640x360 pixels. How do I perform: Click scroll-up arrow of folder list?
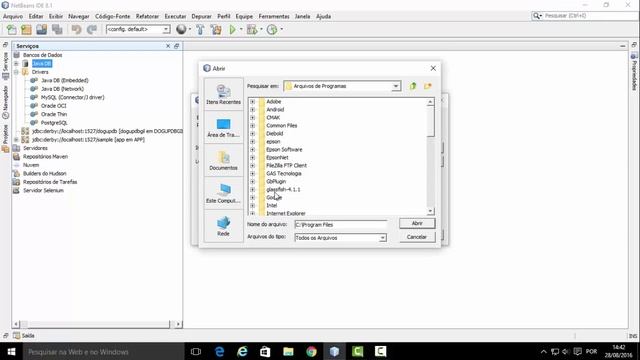click(x=430, y=102)
